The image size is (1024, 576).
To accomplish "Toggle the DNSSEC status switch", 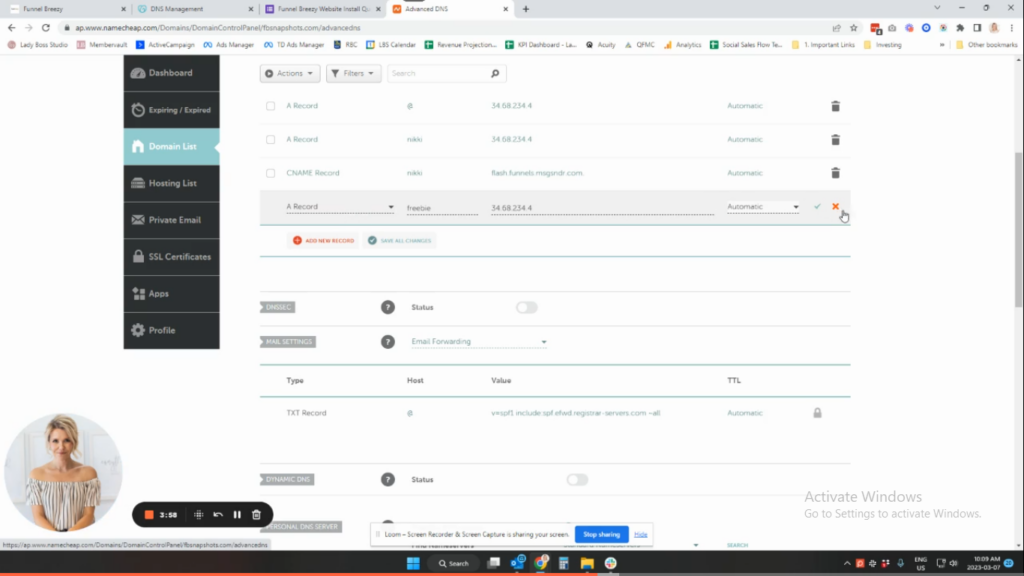I will 526,308.
